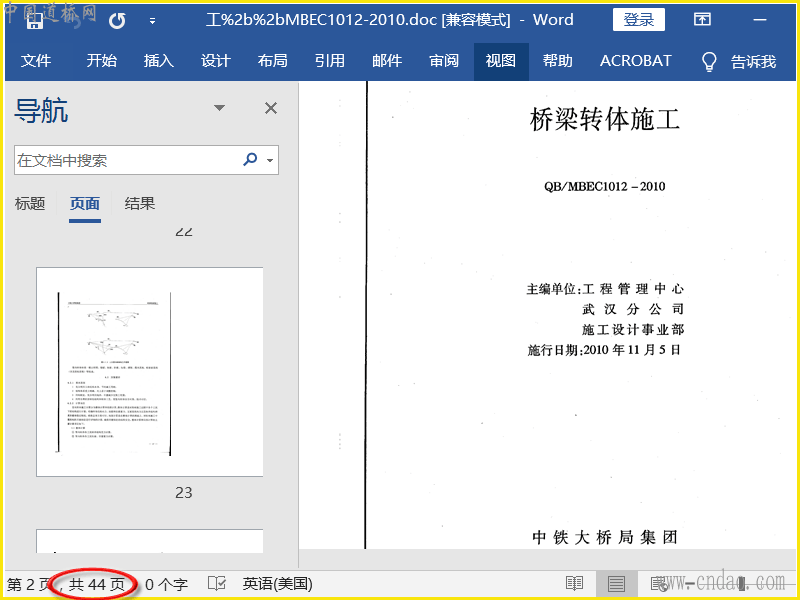Switch to the 设计 ribbon tab
This screenshot has height=600, width=800.
pos(215,61)
